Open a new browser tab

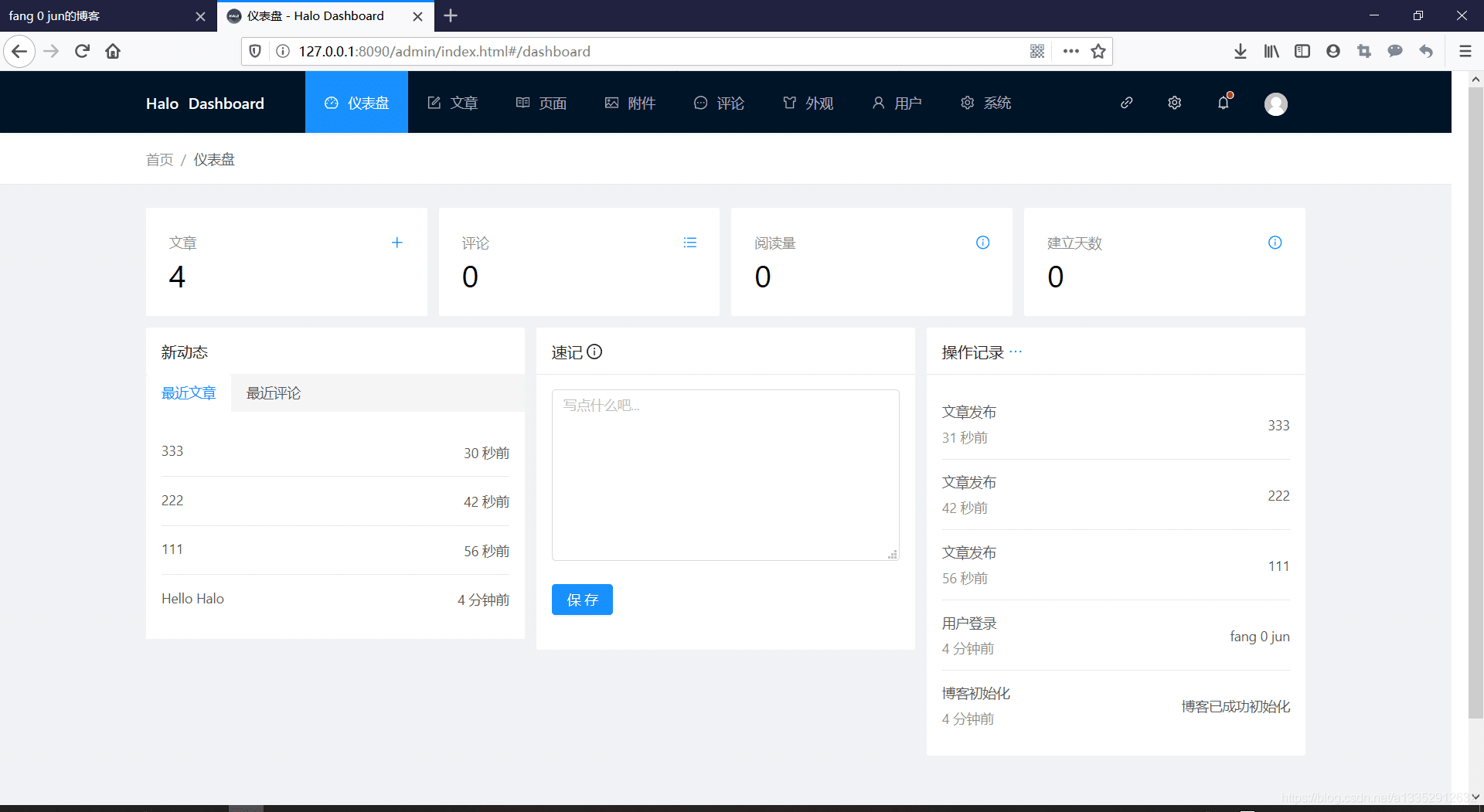(x=451, y=15)
